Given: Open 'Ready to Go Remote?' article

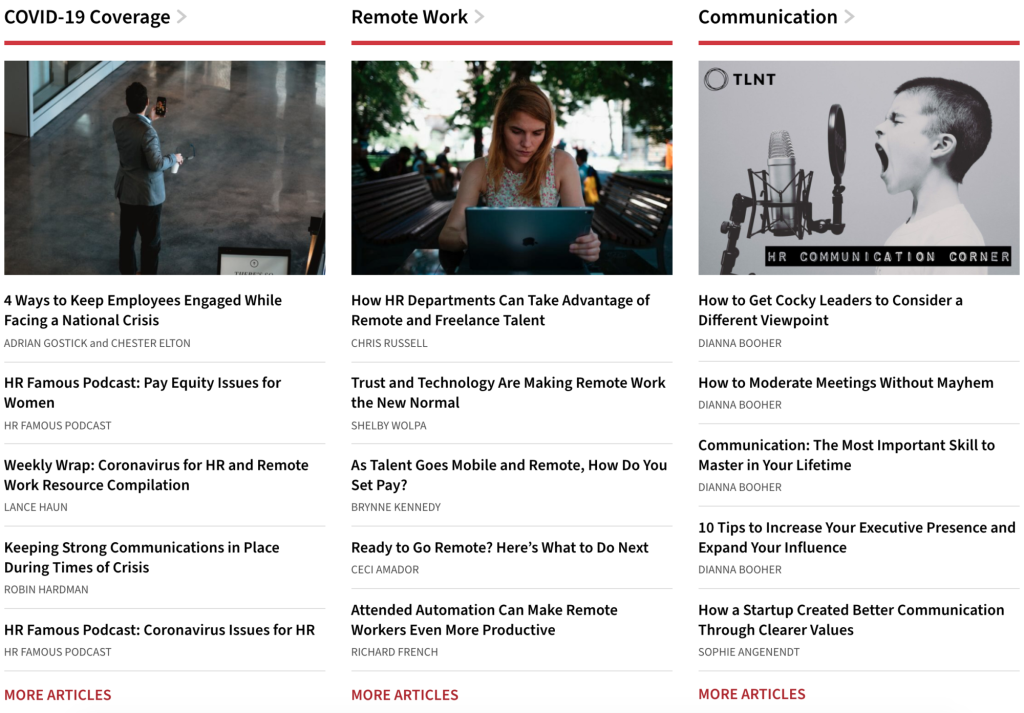Looking at the screenshot, I should pos(500,547).
